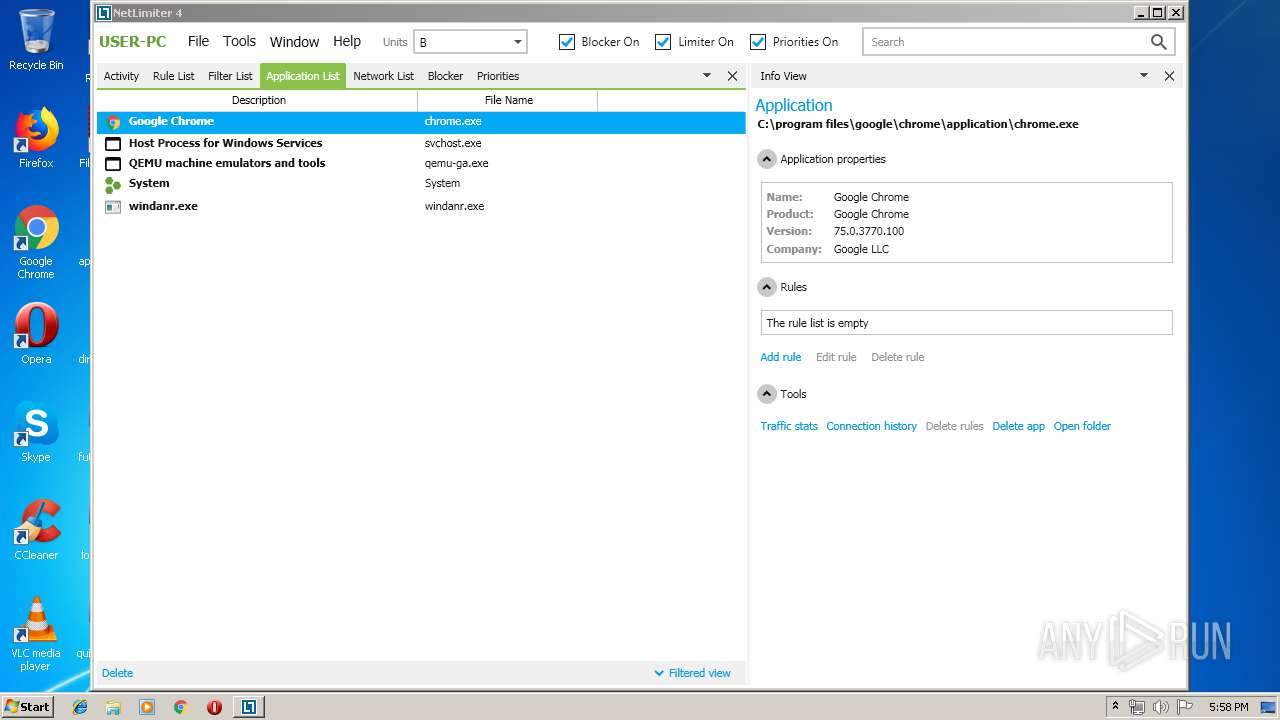
Task: Click the taskbar clock showing 5:58 PM
Action: point(1228,707)
